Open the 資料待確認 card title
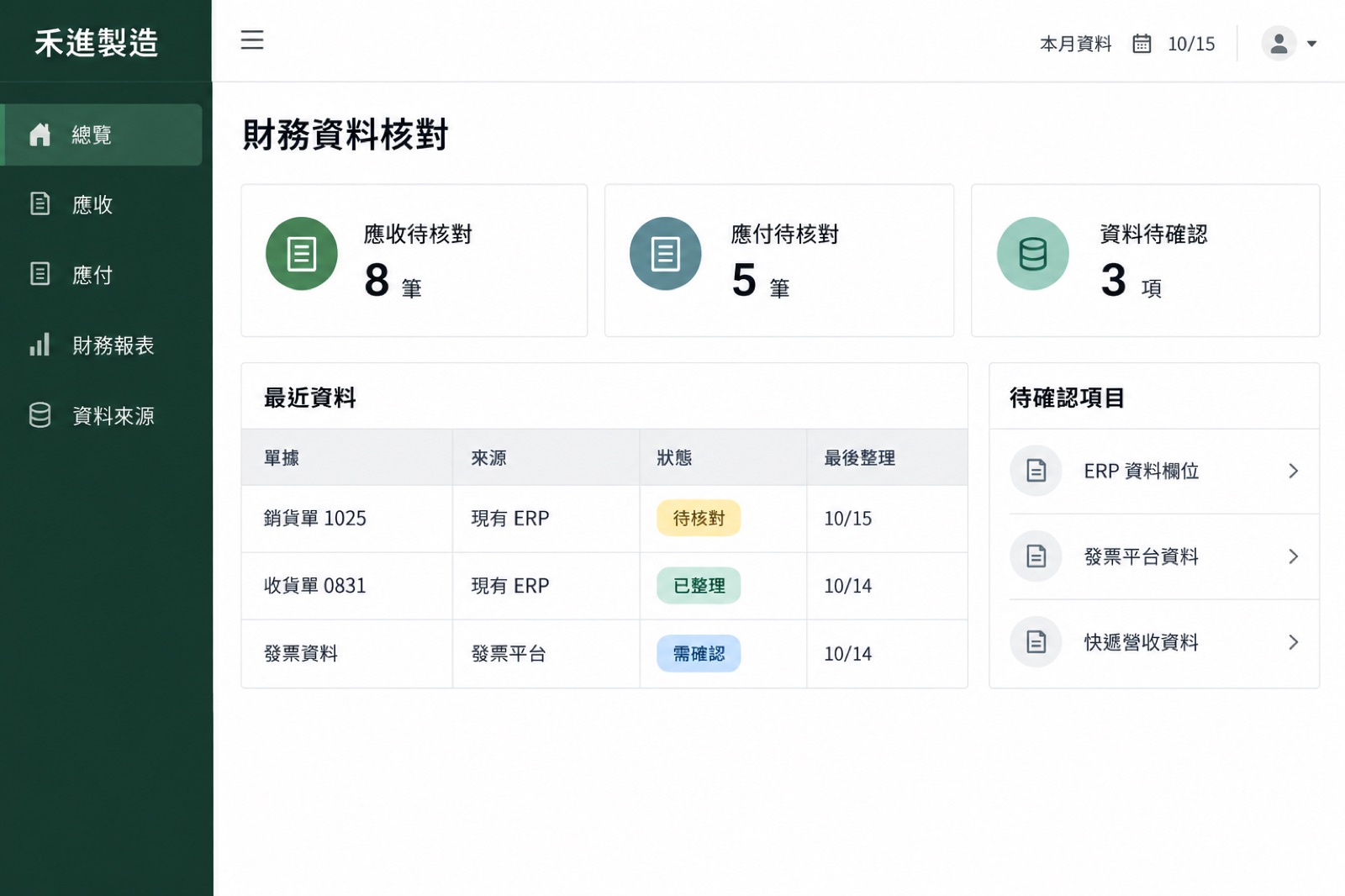Image resolution: width=1345 pixels, height=896 pixels. click(1154, 234)
